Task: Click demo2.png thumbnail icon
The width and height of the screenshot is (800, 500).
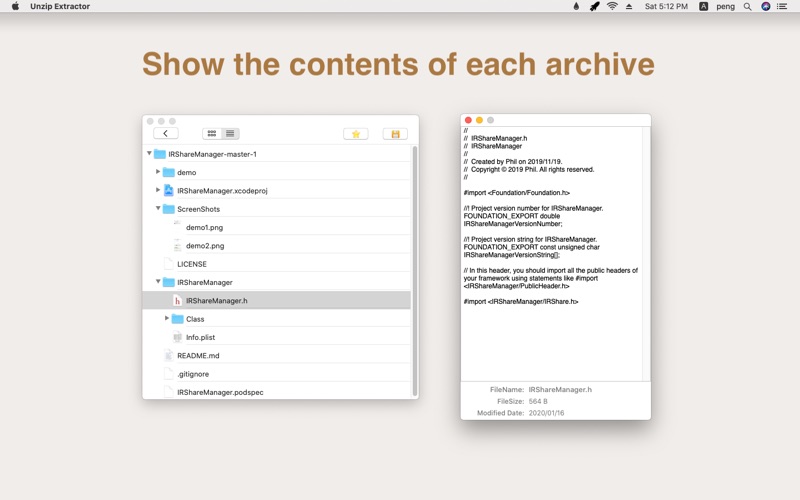Action: 177,245
